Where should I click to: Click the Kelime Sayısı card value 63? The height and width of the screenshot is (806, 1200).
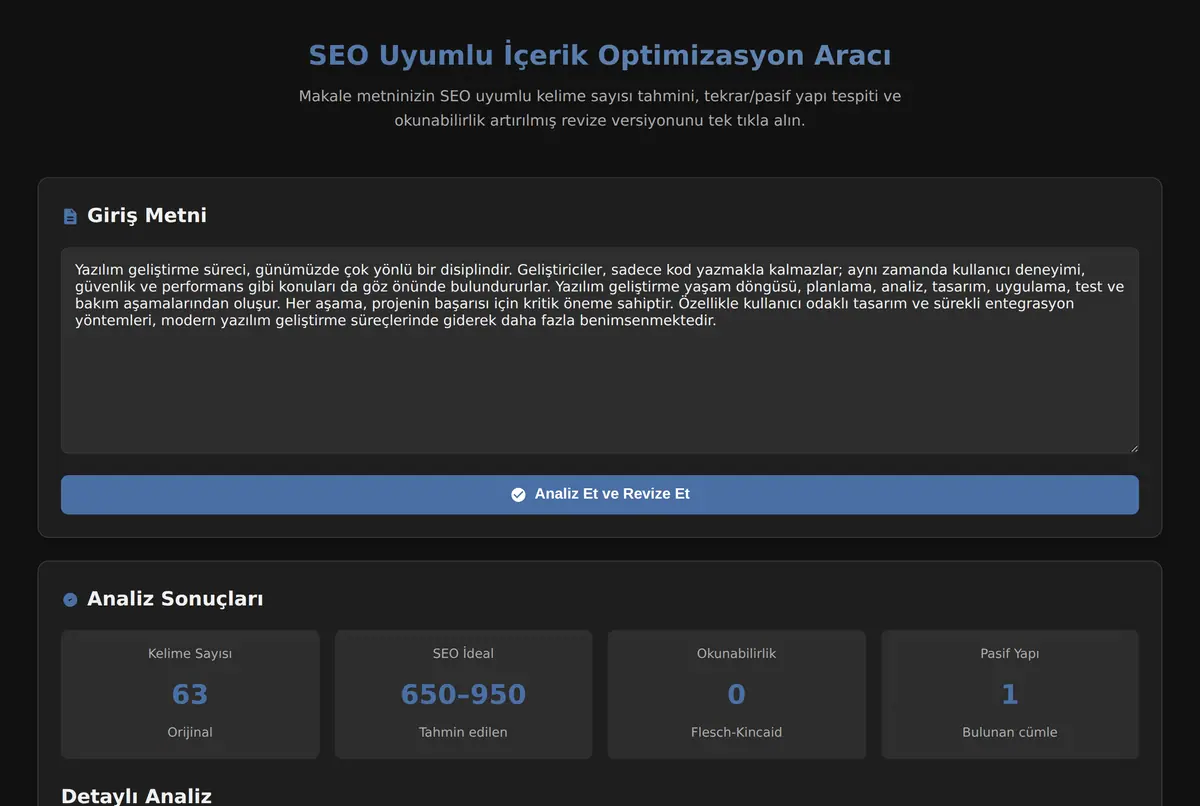tap(190, 694)
